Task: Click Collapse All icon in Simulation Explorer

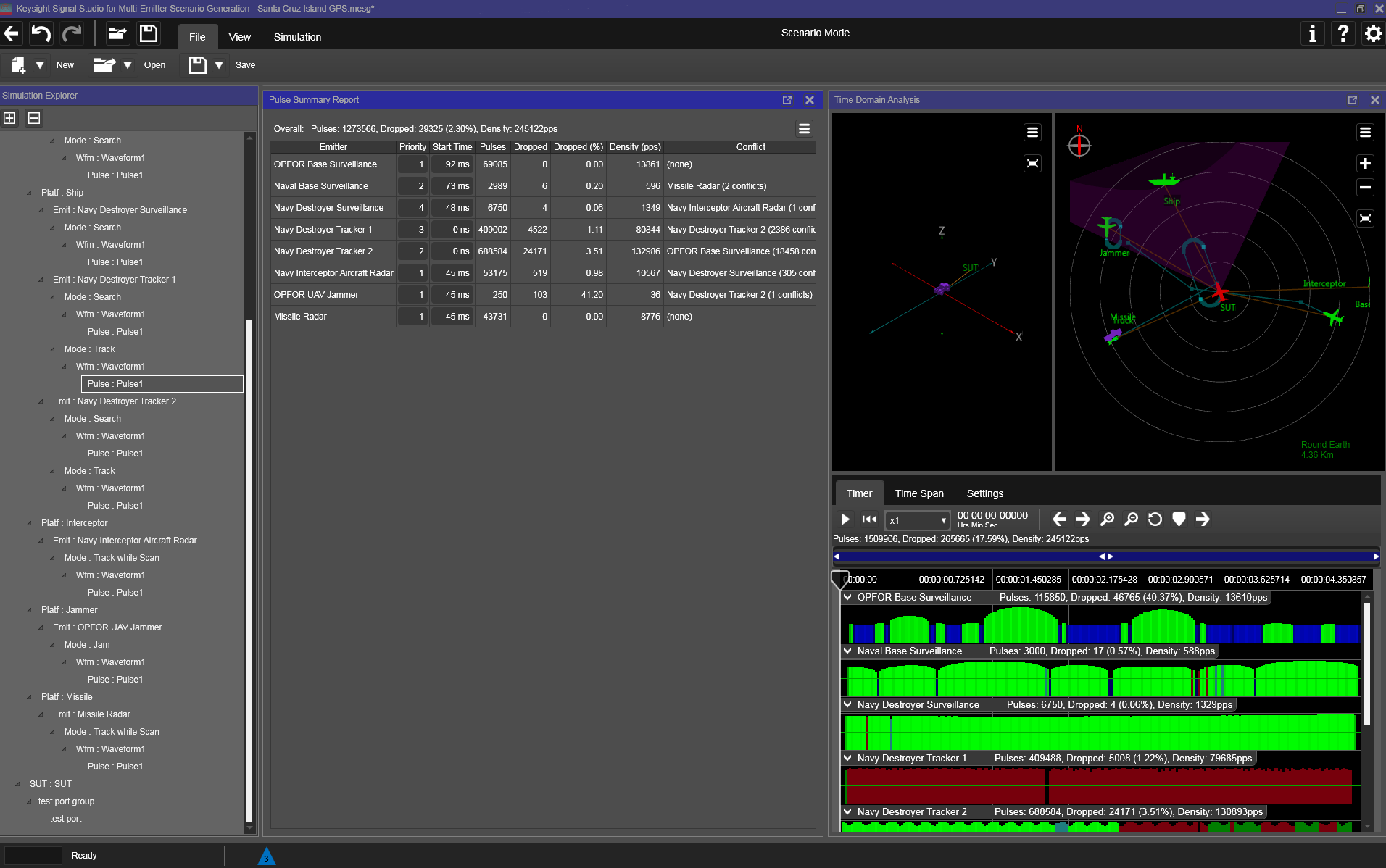Action: [34, 118]
